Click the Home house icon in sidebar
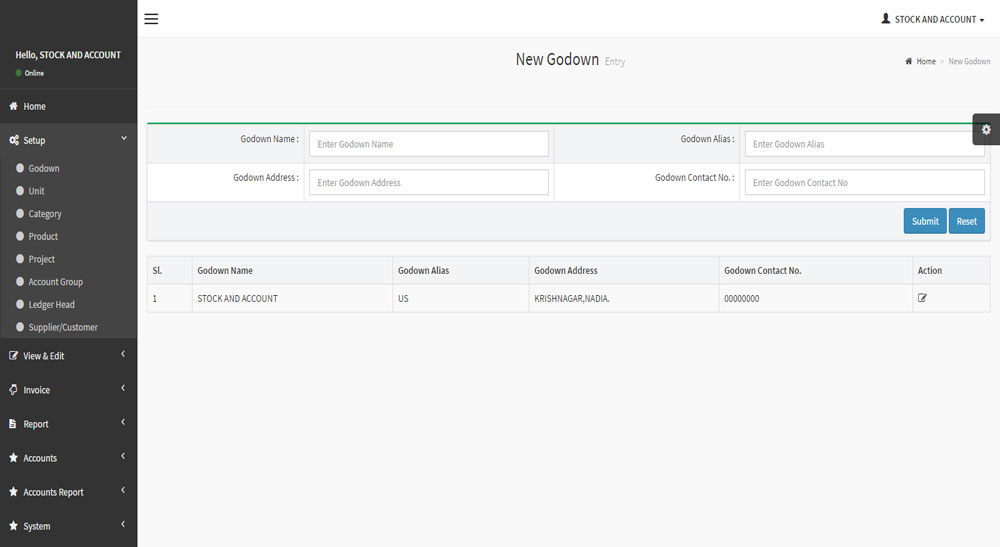 point(13,106)
